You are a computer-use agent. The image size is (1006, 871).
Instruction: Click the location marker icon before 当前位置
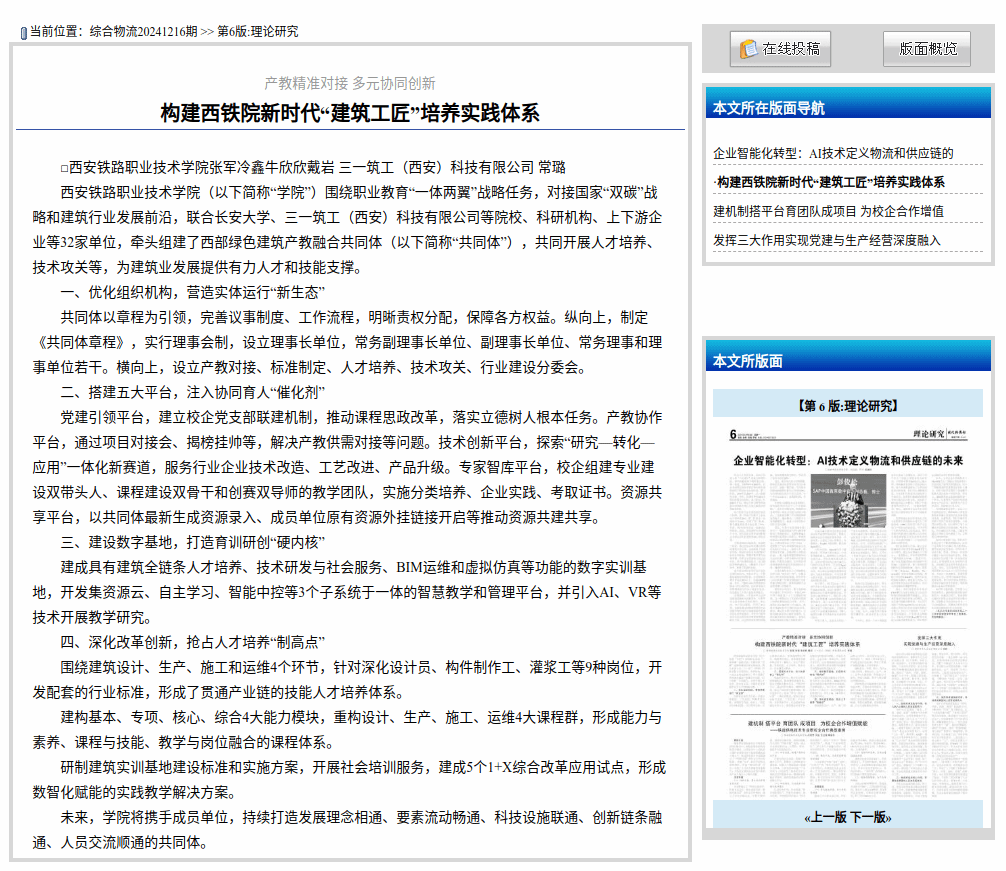click(24, 33)
